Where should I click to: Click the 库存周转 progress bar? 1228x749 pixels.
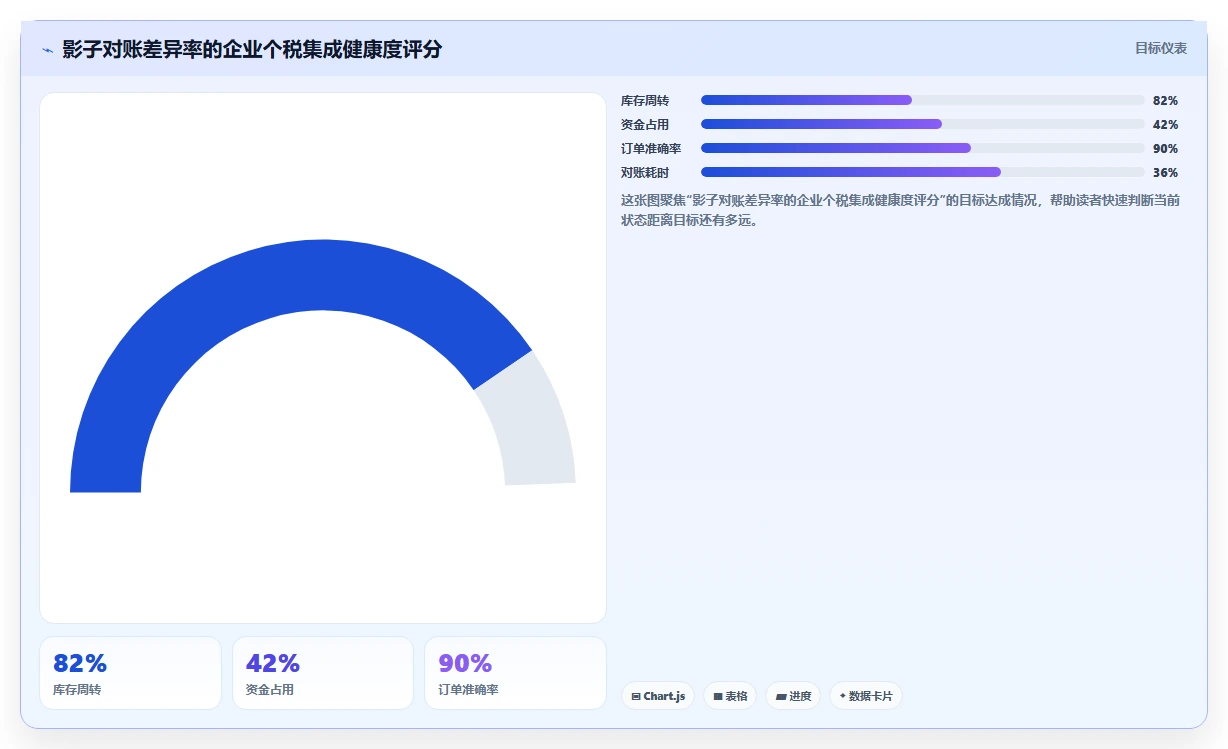click(x=922, y=100)
